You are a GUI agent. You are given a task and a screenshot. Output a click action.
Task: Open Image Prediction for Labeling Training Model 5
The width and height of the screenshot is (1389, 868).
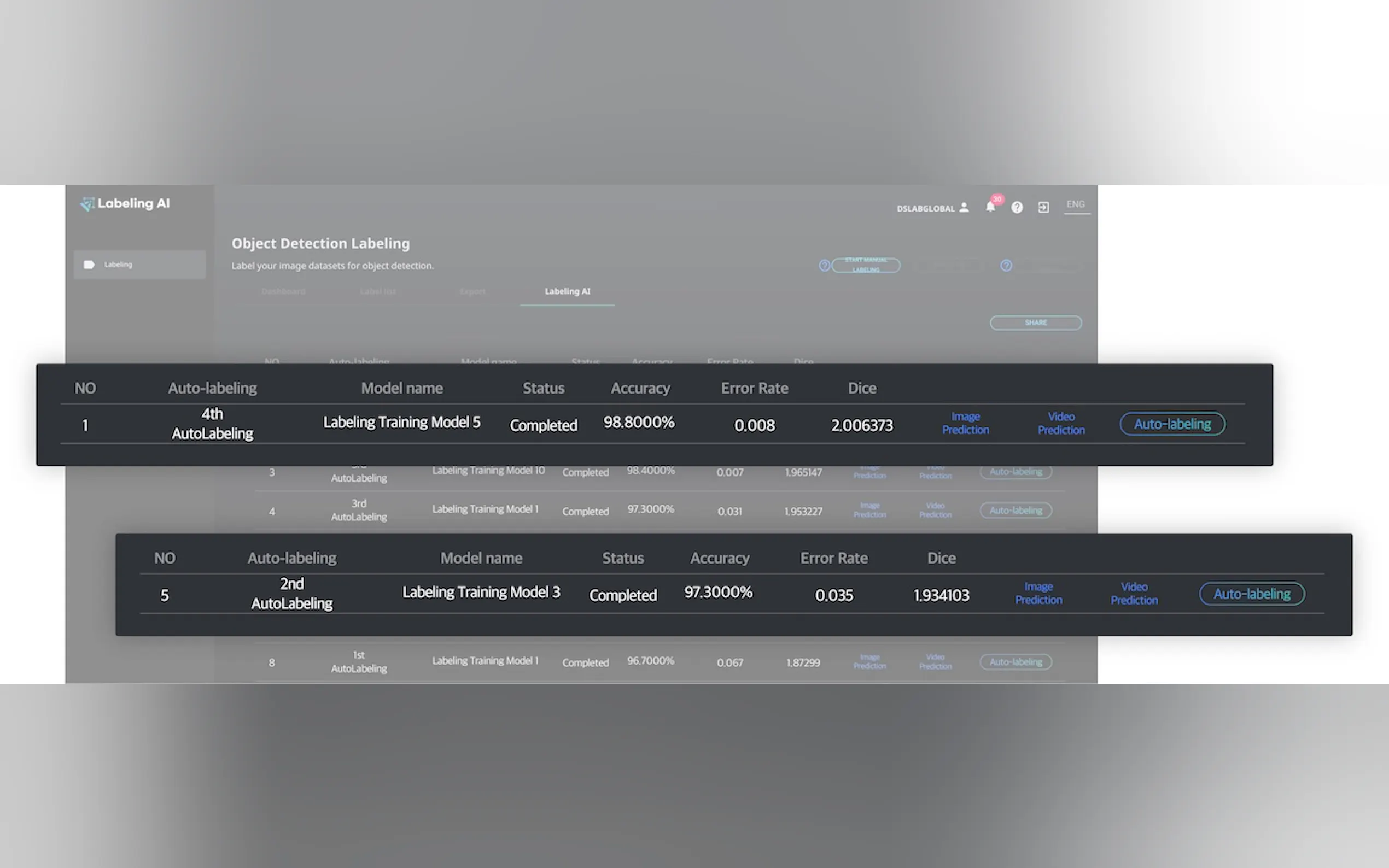click(x=965, y=423)
